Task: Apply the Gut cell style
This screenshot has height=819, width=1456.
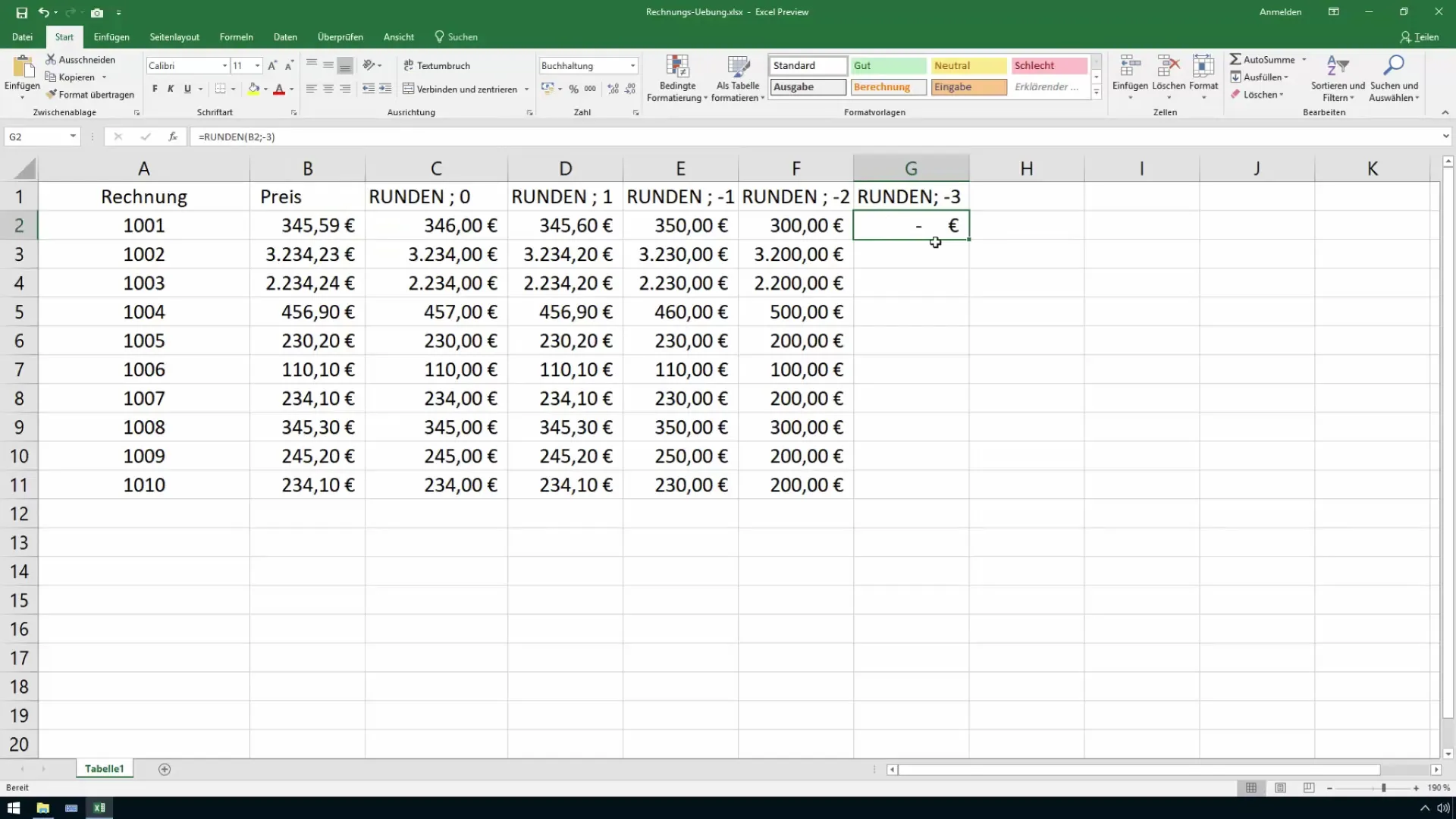Action: pos(888,65)
